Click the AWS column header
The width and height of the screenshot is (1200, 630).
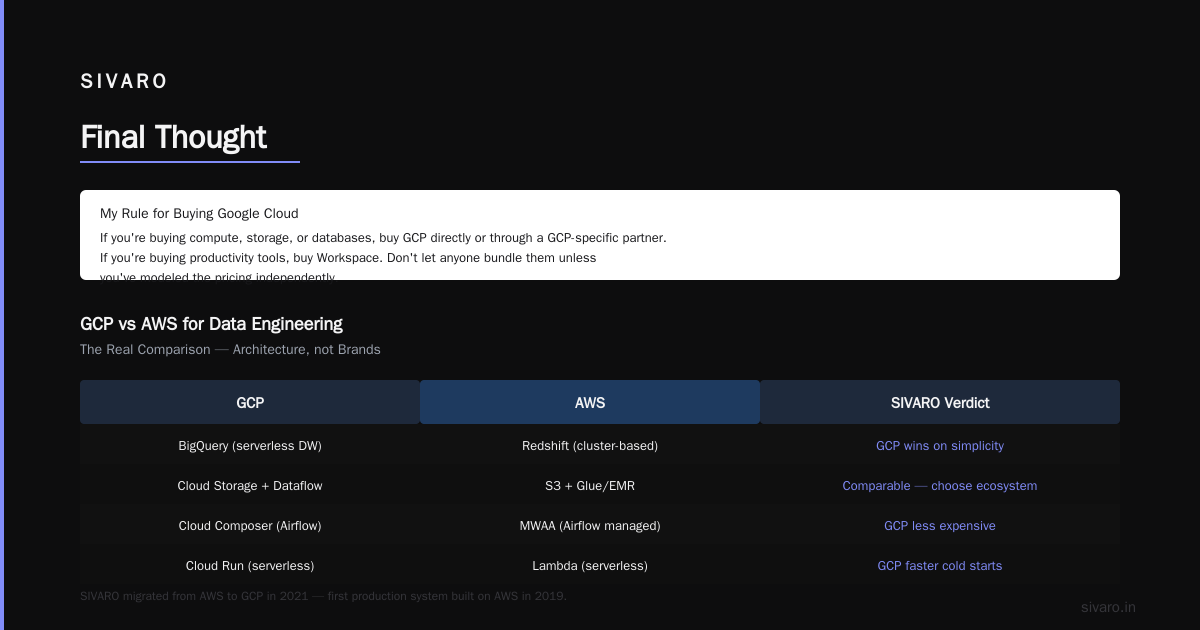coord(590,402)
